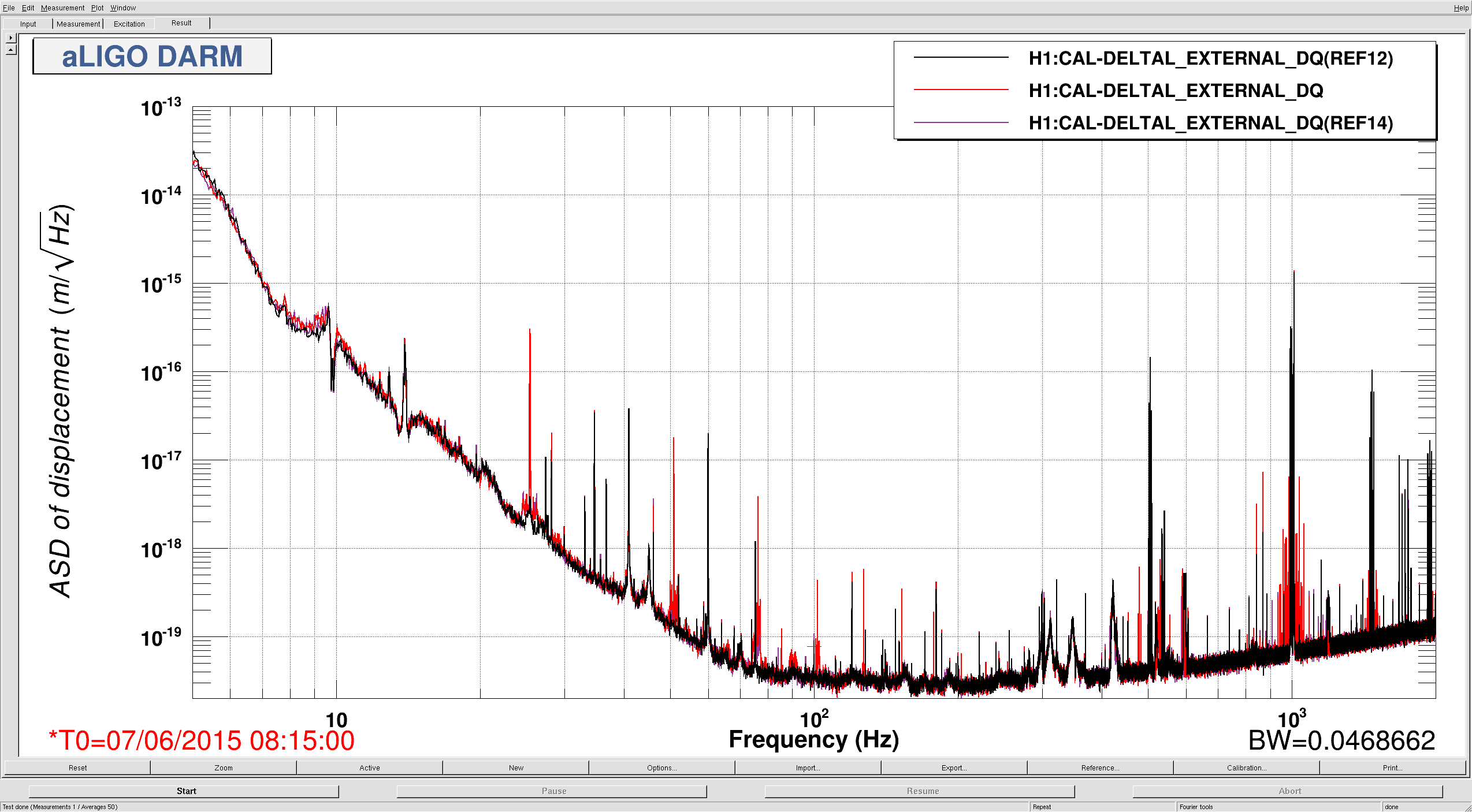Switch to the Result tab
This screenshot has height=812, width=1472.
(x=181, y=23)
